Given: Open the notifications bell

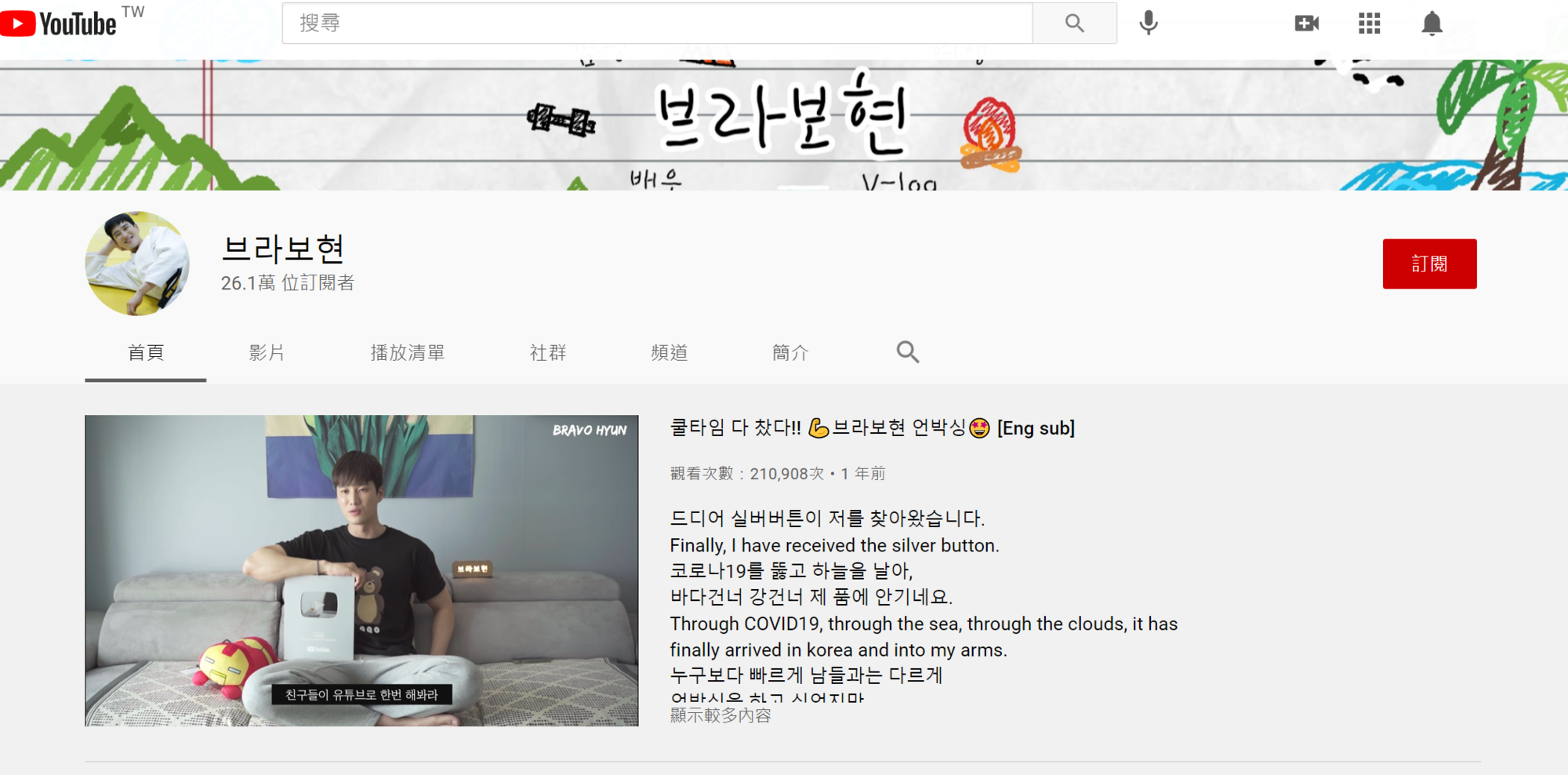Looking at the screenshot, I should pyautogui.click(x=1432, y=24).
